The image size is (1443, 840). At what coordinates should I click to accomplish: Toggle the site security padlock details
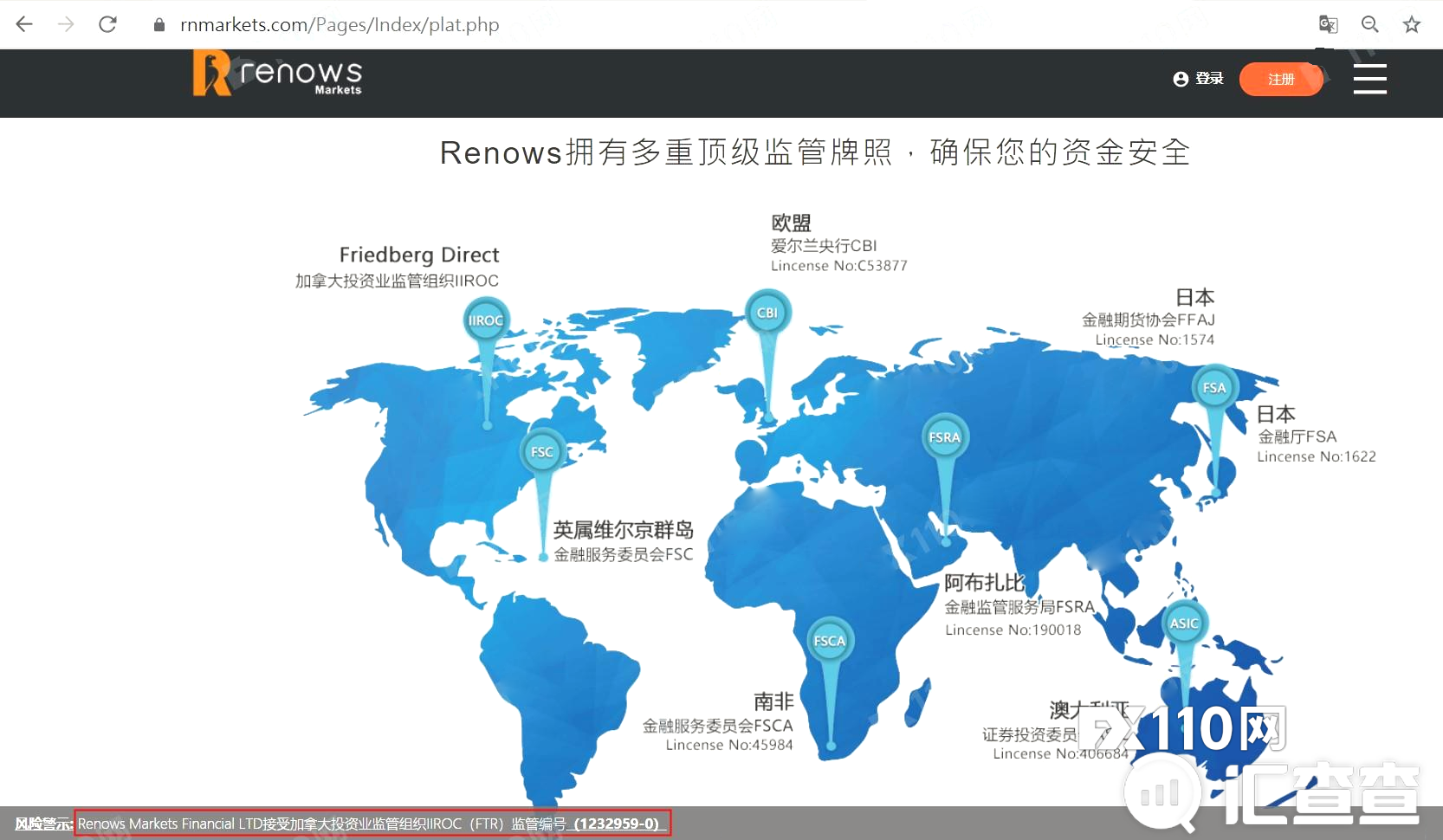[x=159, y=24]
